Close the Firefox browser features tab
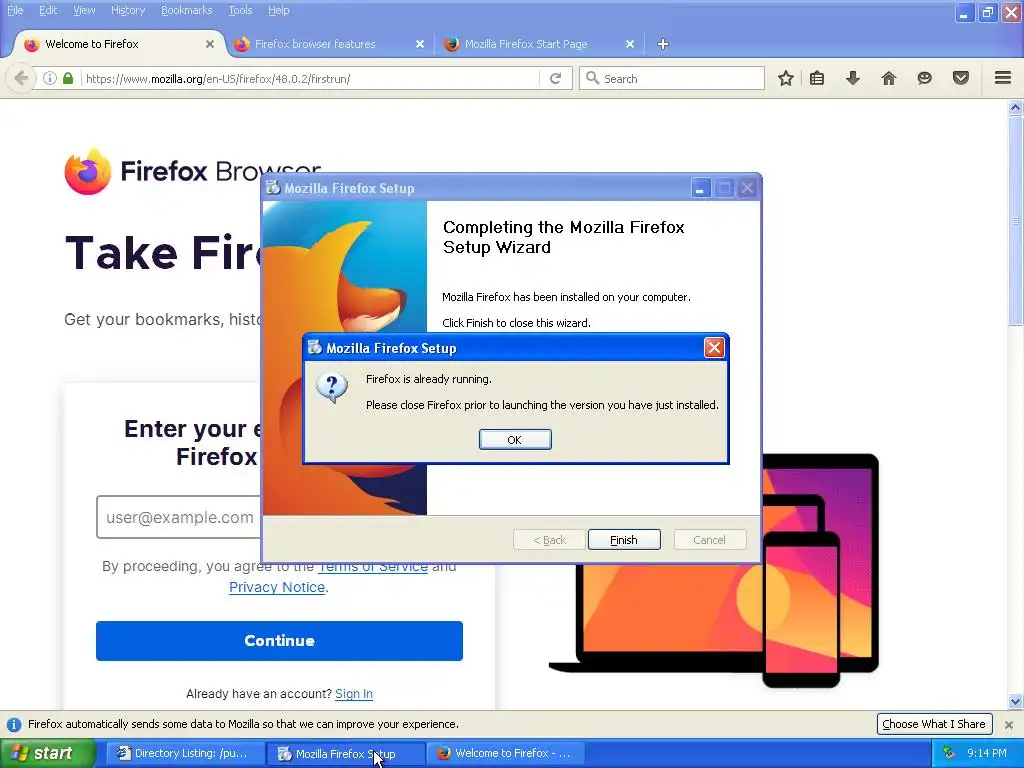The width and height of the screenshot is (1024, 768). pos(420,44)
